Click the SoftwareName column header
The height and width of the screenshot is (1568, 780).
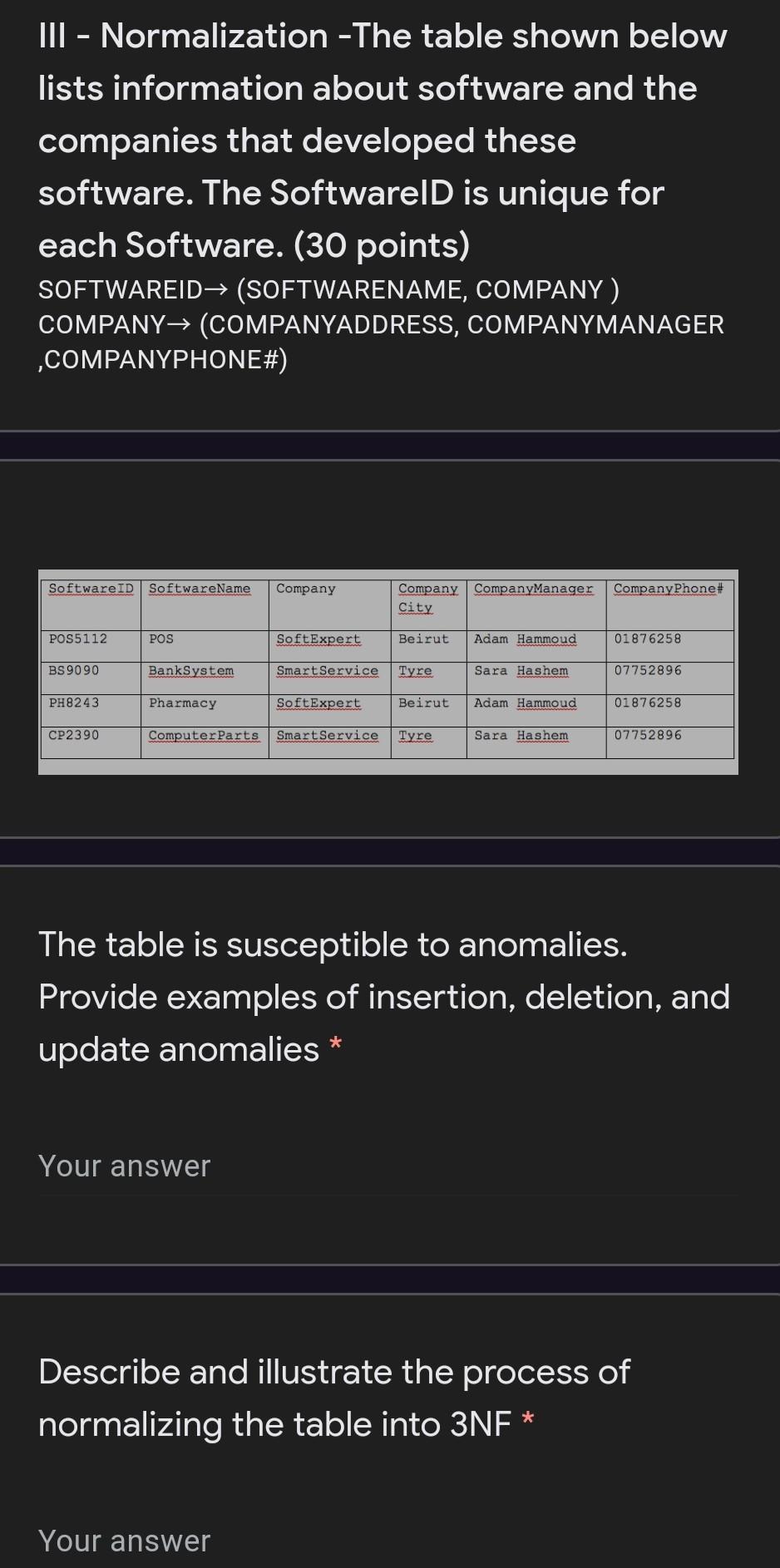tap(200, 589)
